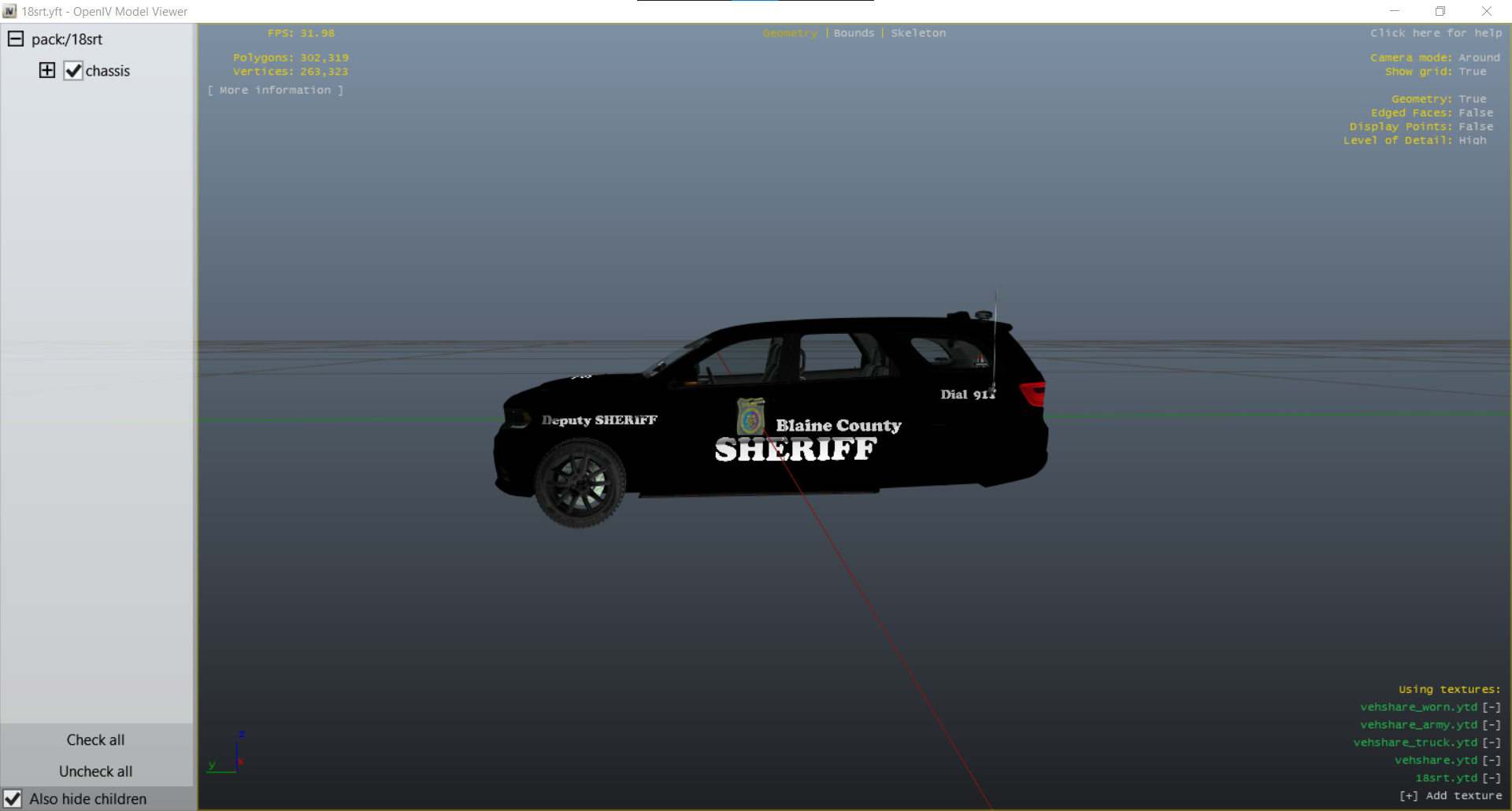1512x811 pixels.
Task: Expand the chassis tree node
Action: [x=47, y=71]
